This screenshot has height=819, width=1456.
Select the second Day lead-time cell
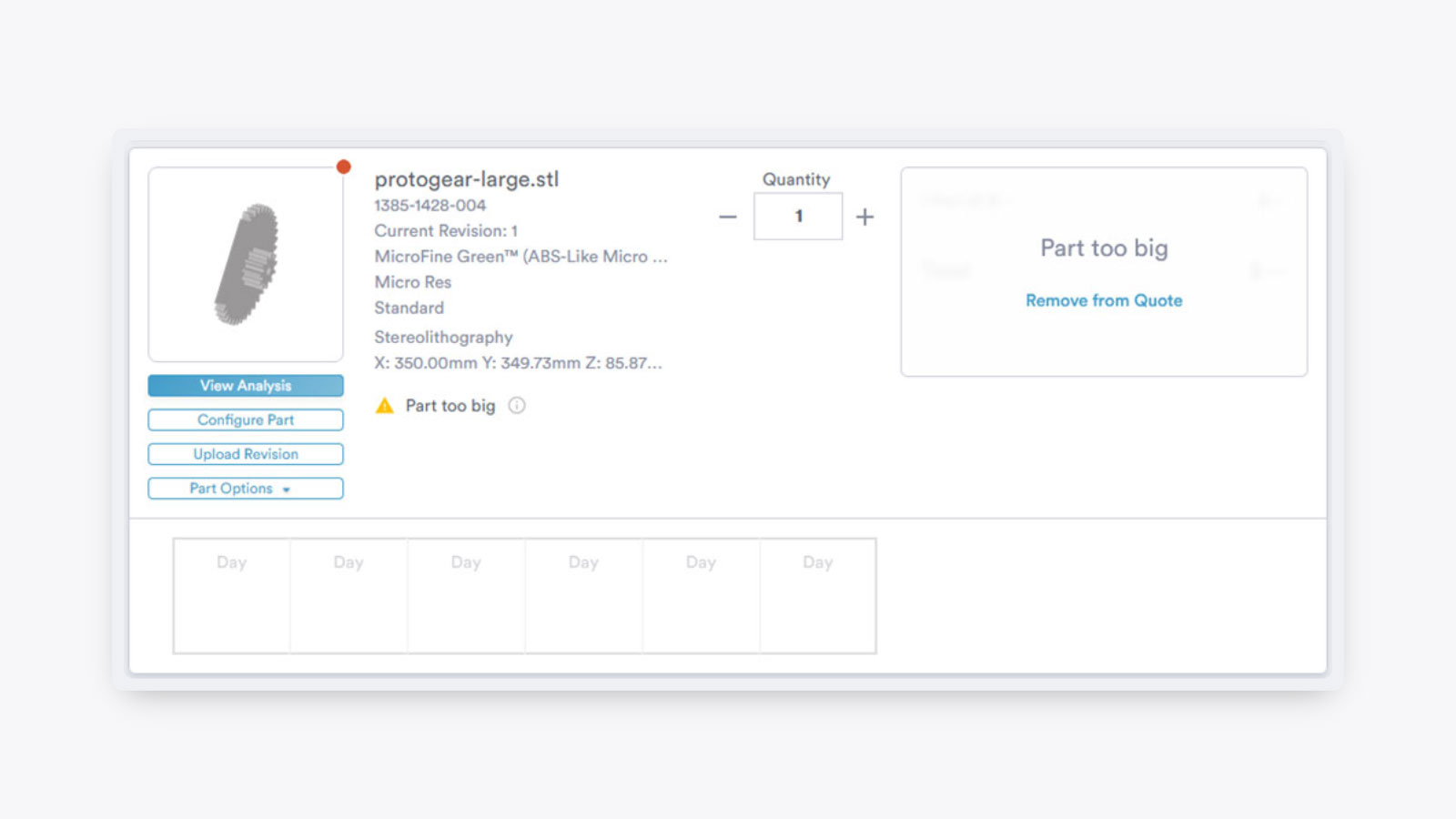[x=349, y=595]
